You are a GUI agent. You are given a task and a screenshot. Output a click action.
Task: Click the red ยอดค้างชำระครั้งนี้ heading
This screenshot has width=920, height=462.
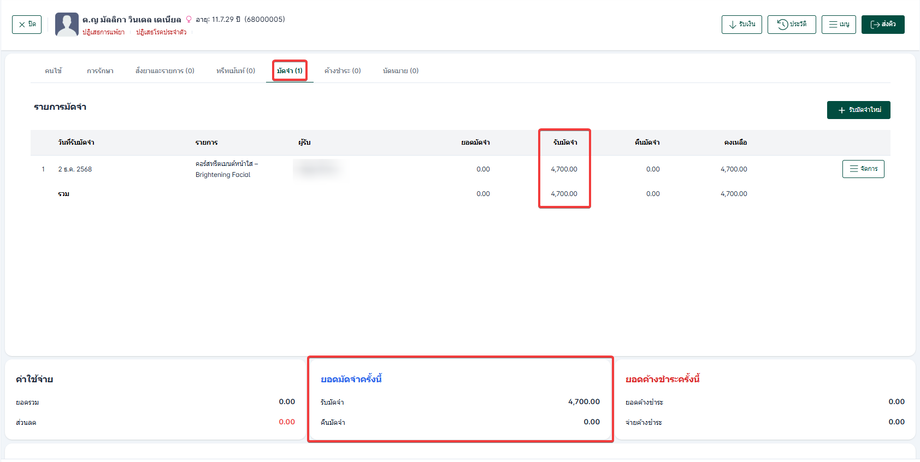[x=664, y=379]
